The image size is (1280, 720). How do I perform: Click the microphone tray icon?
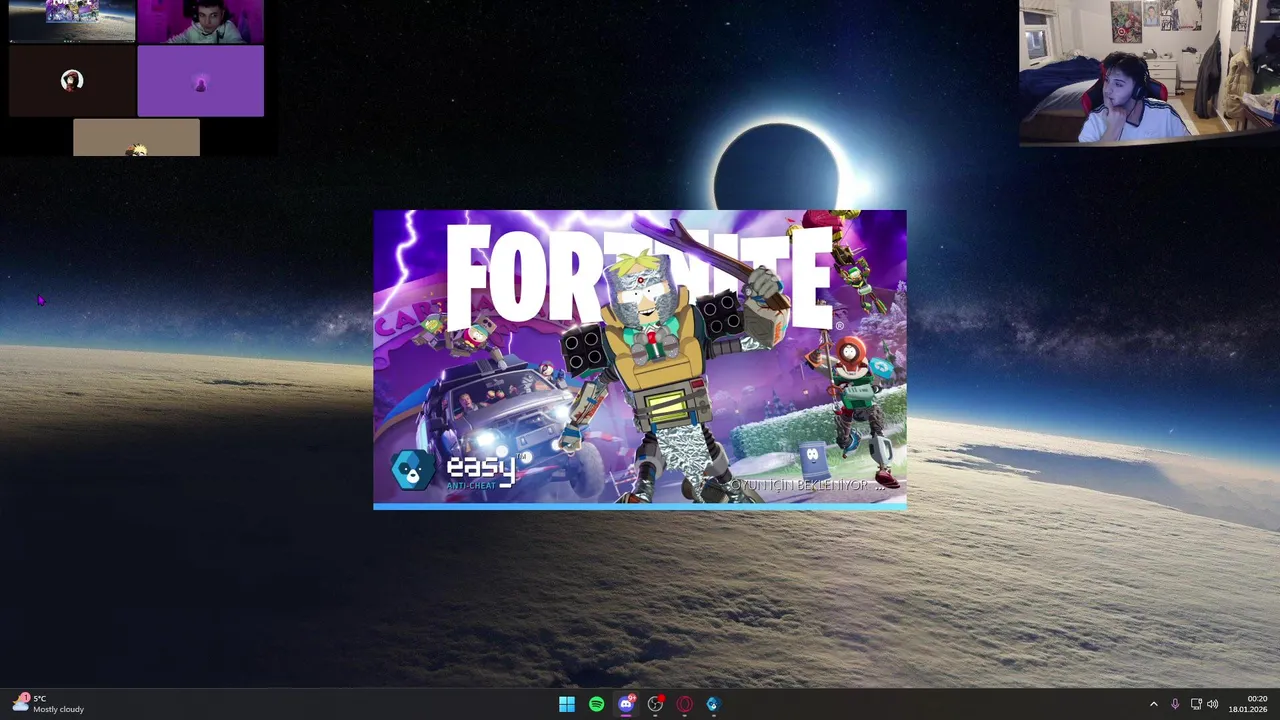[1175, 704]
